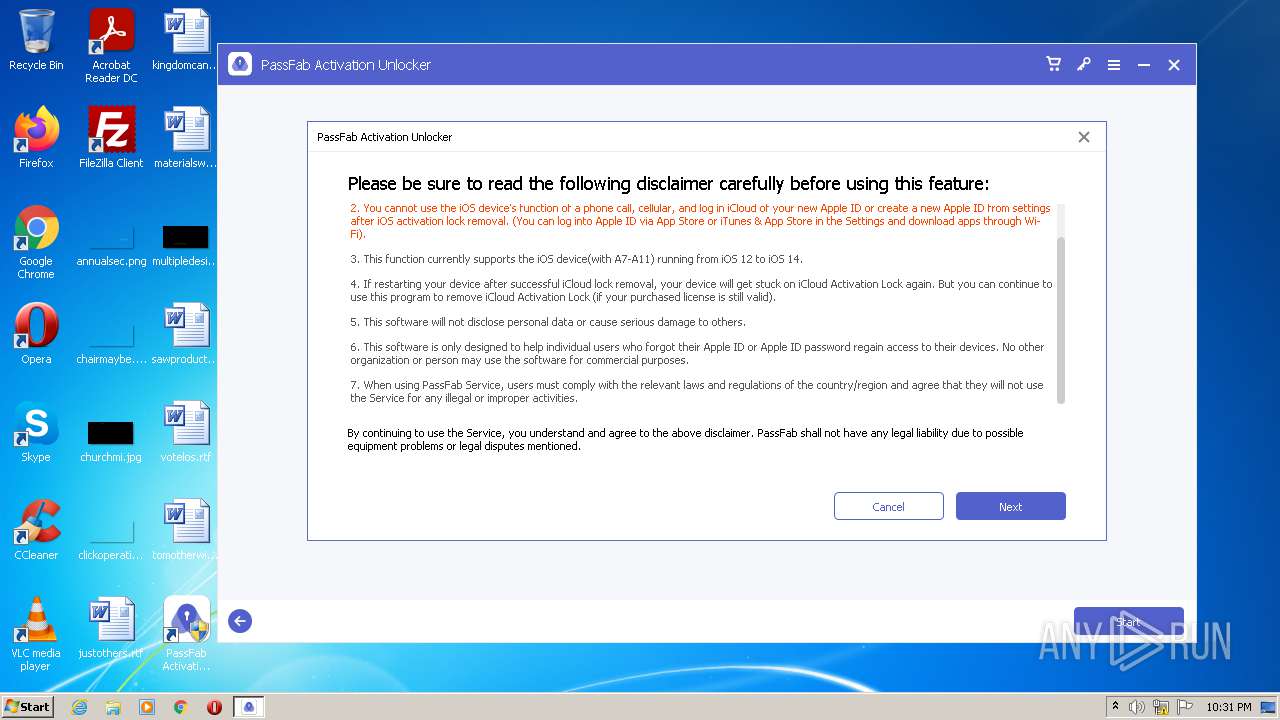Click the Next button
Viewport: 1280px width, 720px height.
pos(1011,506)
